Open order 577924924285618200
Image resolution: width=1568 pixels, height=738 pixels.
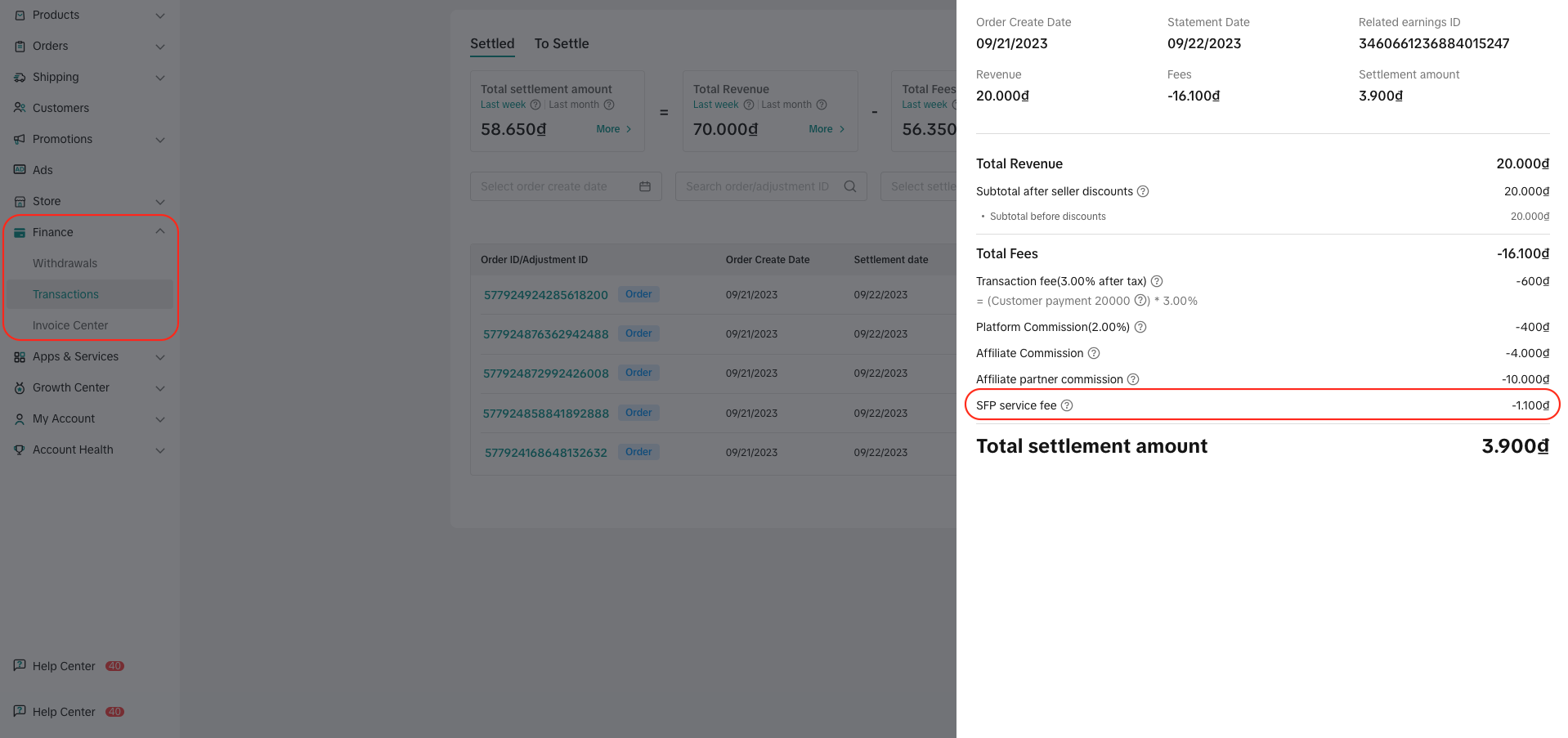(x=545, y=295)
